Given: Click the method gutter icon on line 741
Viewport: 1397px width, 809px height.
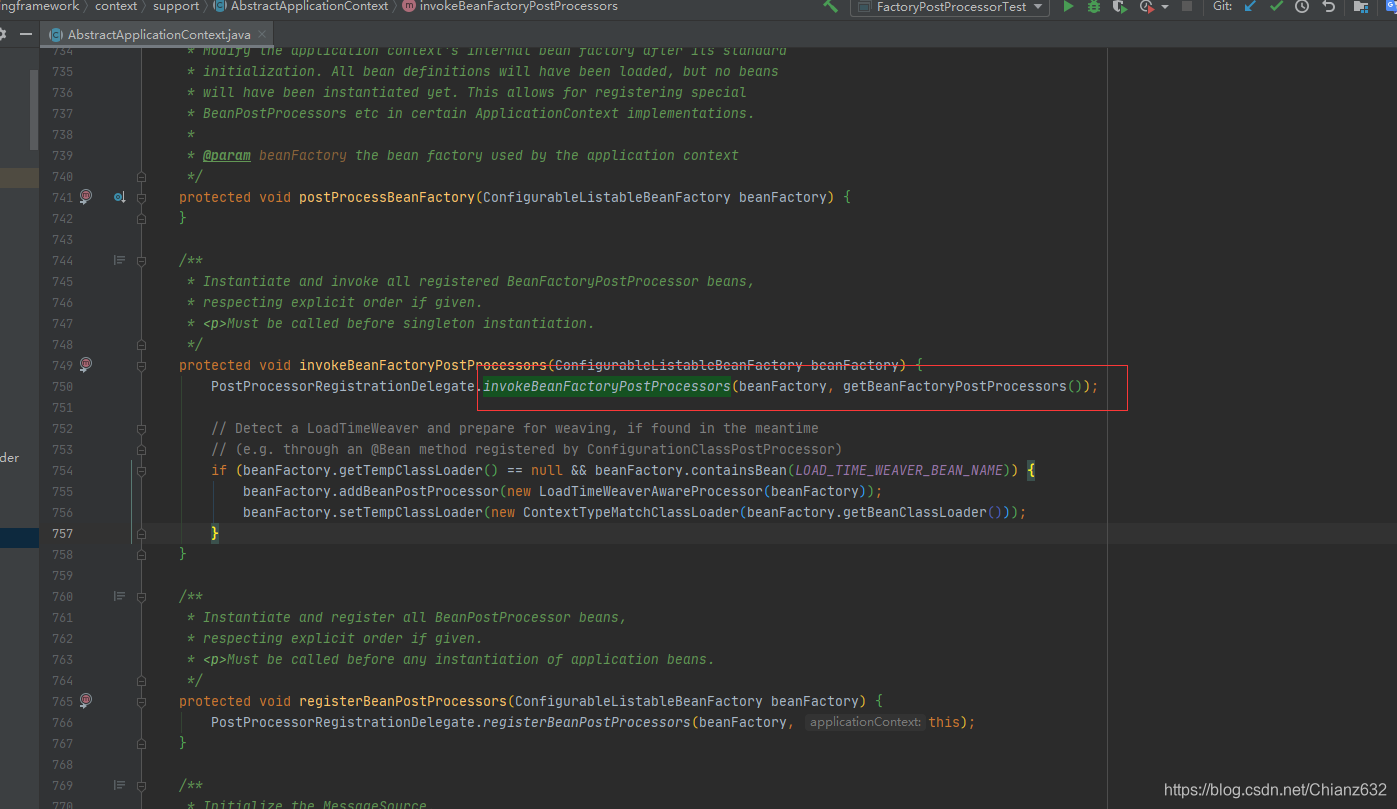Looking at the screenshot, I should click(86, 197).
